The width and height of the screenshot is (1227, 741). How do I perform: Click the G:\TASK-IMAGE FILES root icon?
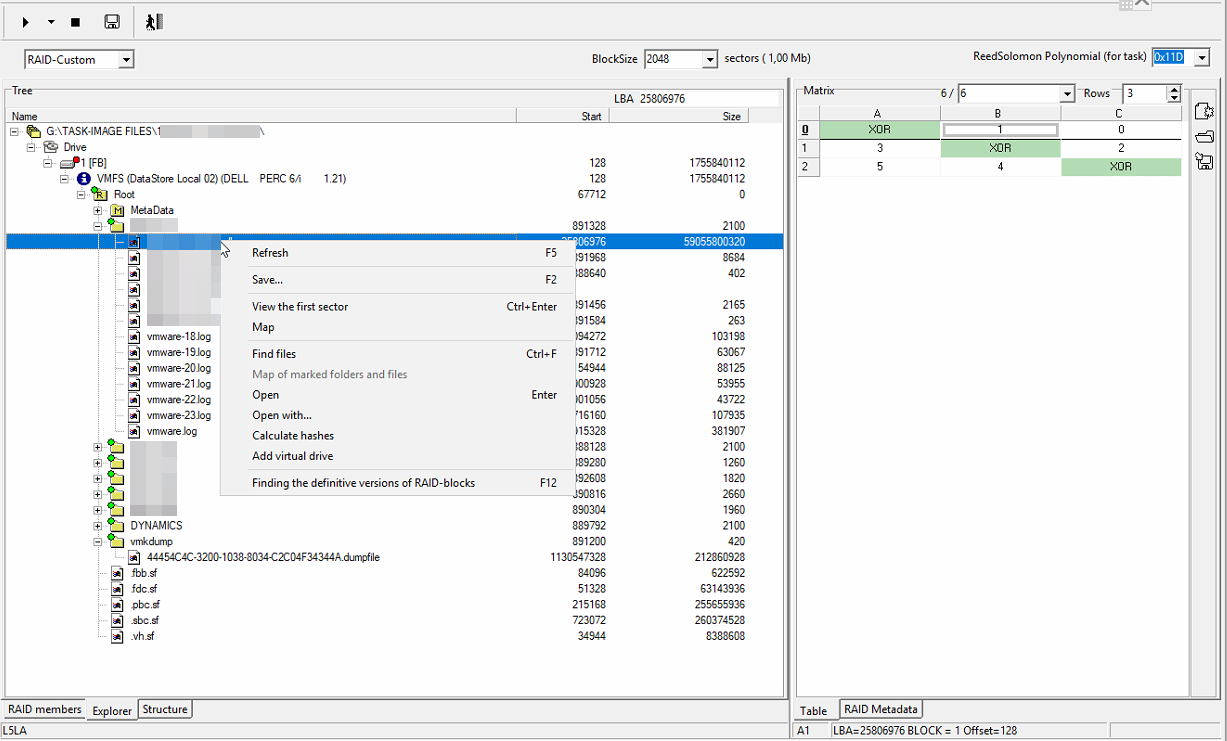[x=34, y=131]
